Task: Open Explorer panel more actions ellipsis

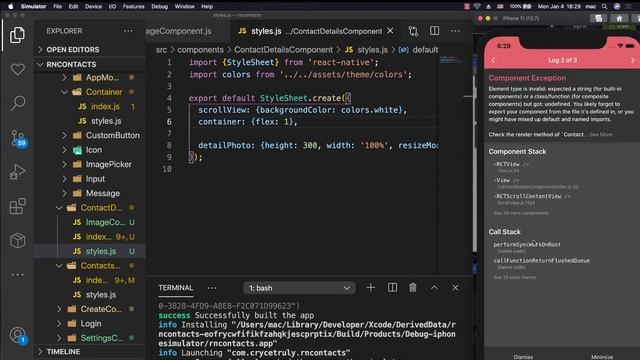Action: click(x=128, y=31)
